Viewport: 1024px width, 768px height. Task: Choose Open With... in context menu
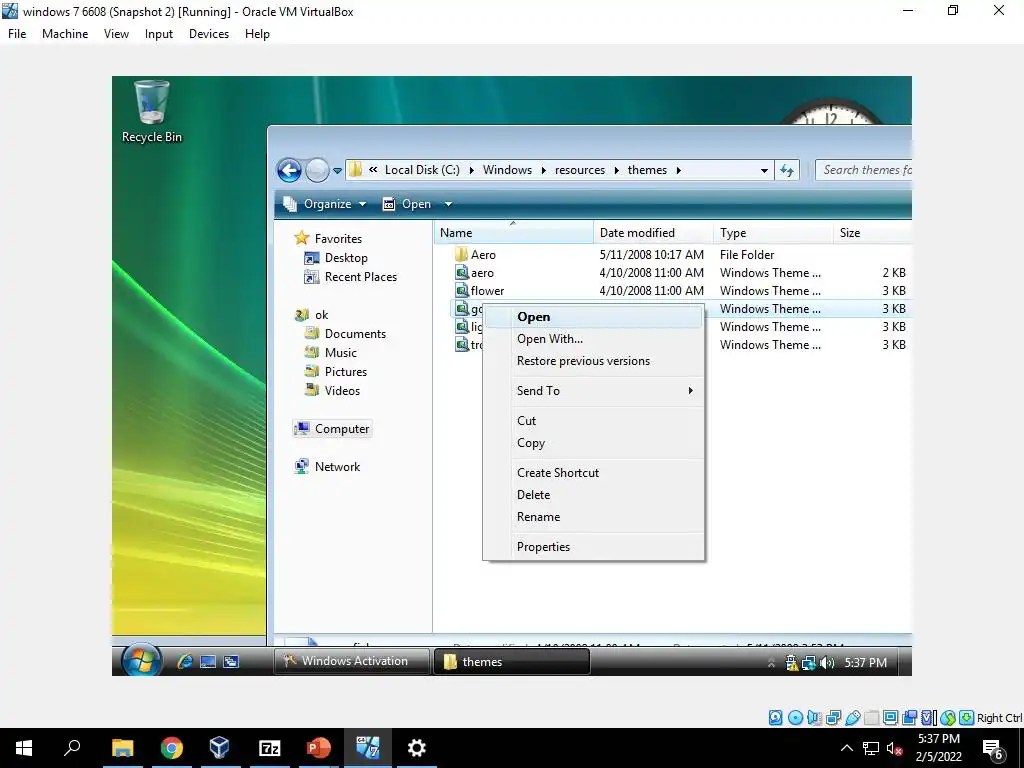pos(593,339)
